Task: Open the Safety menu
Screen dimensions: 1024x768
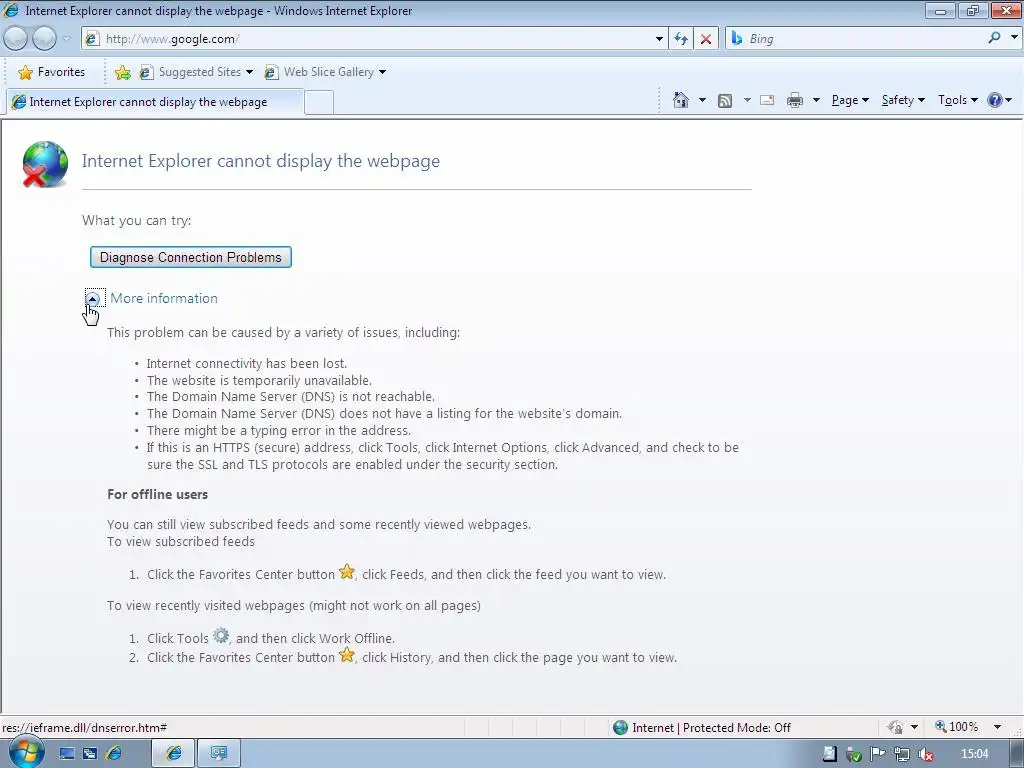Action: tap(903, 100)
